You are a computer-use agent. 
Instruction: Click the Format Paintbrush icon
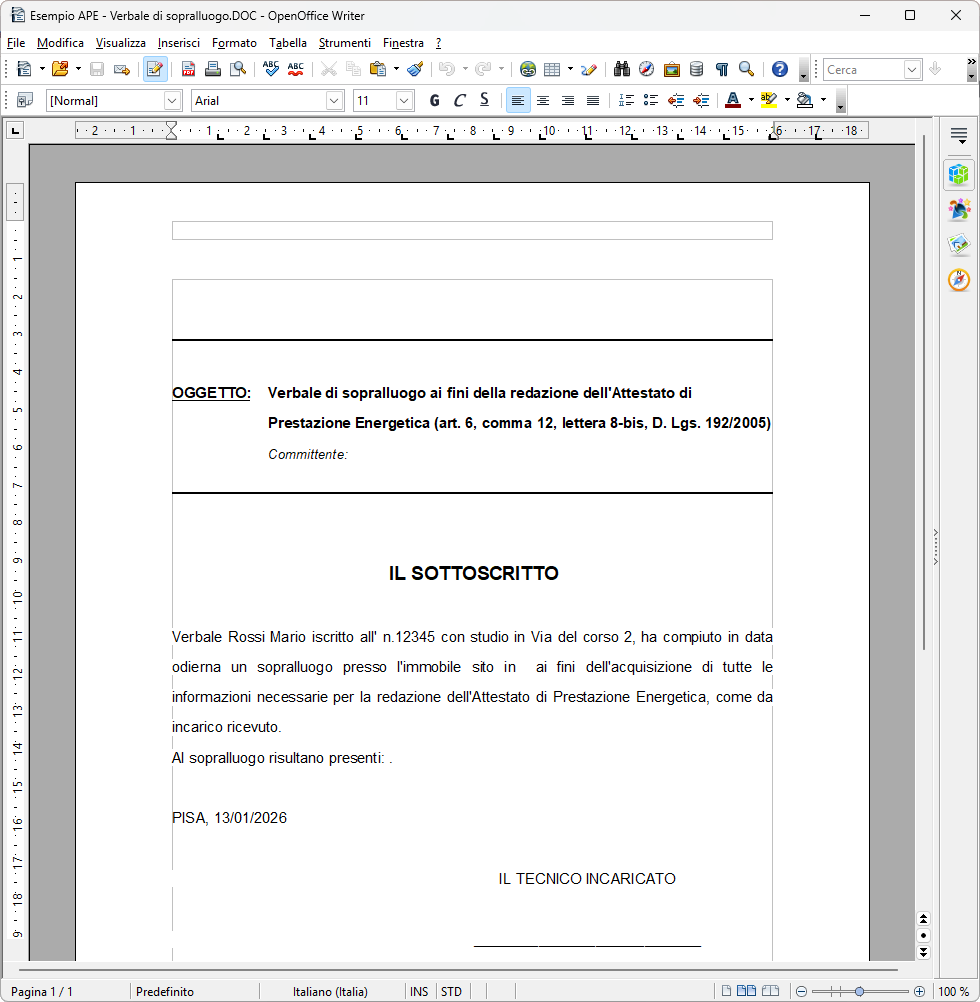pyautogui.click(x=415, y=69)
